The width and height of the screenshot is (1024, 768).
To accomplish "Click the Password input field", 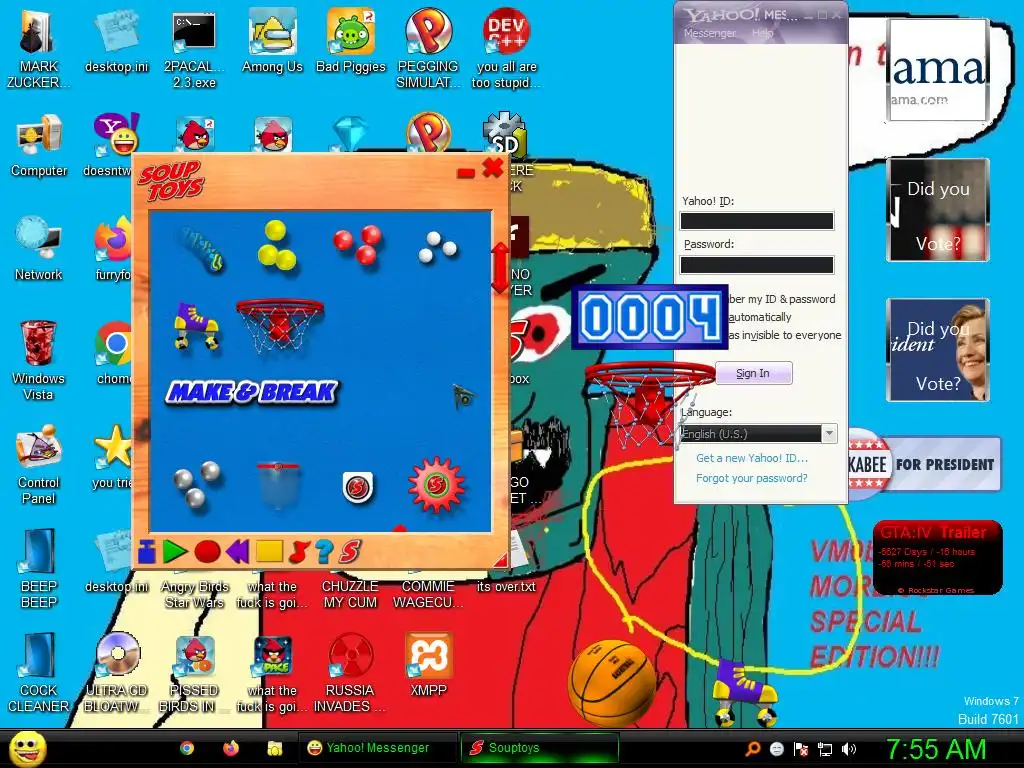I will (x=757, y=264).
